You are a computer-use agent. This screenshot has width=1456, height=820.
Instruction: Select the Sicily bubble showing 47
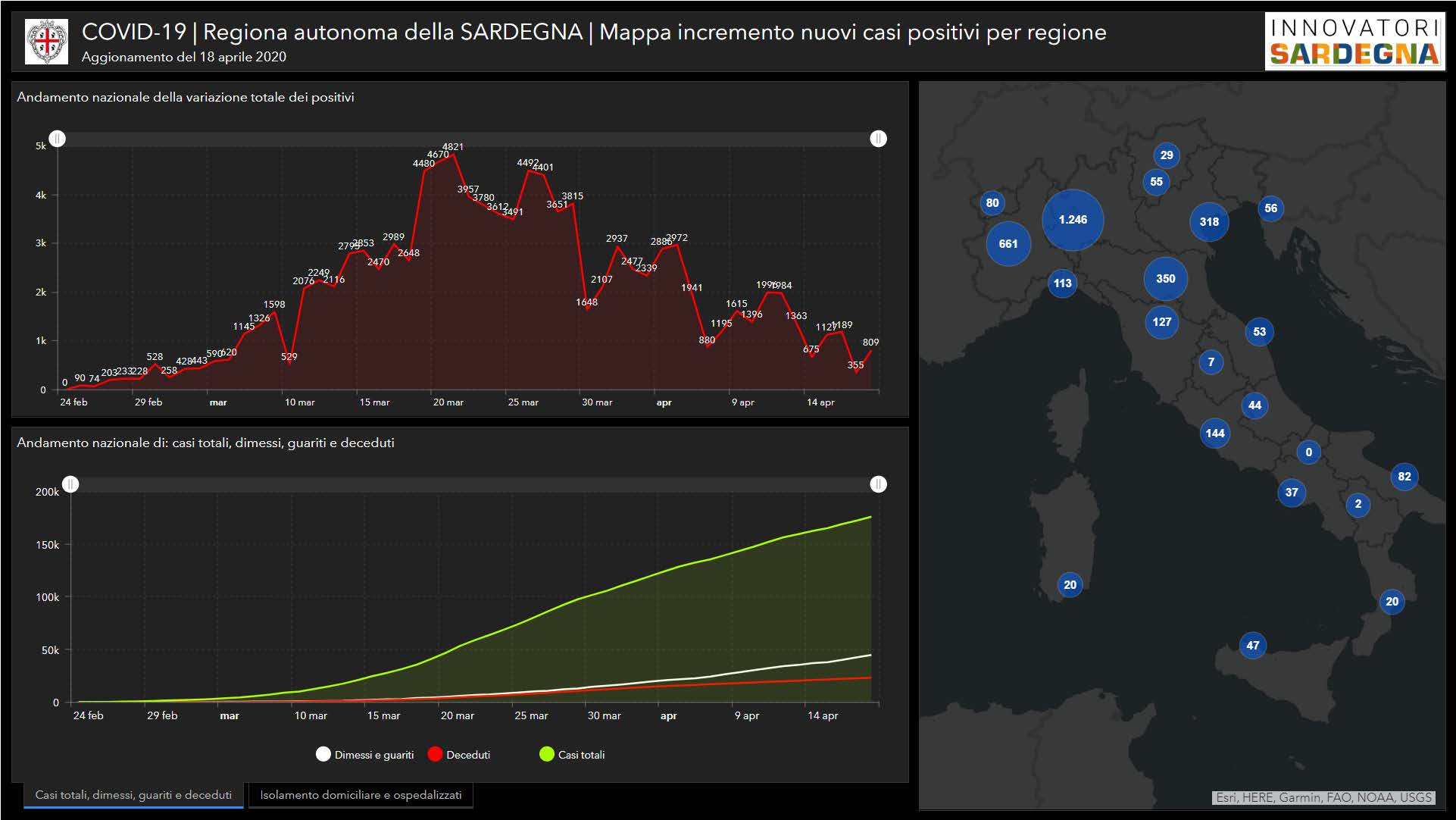pos(1253,645)
